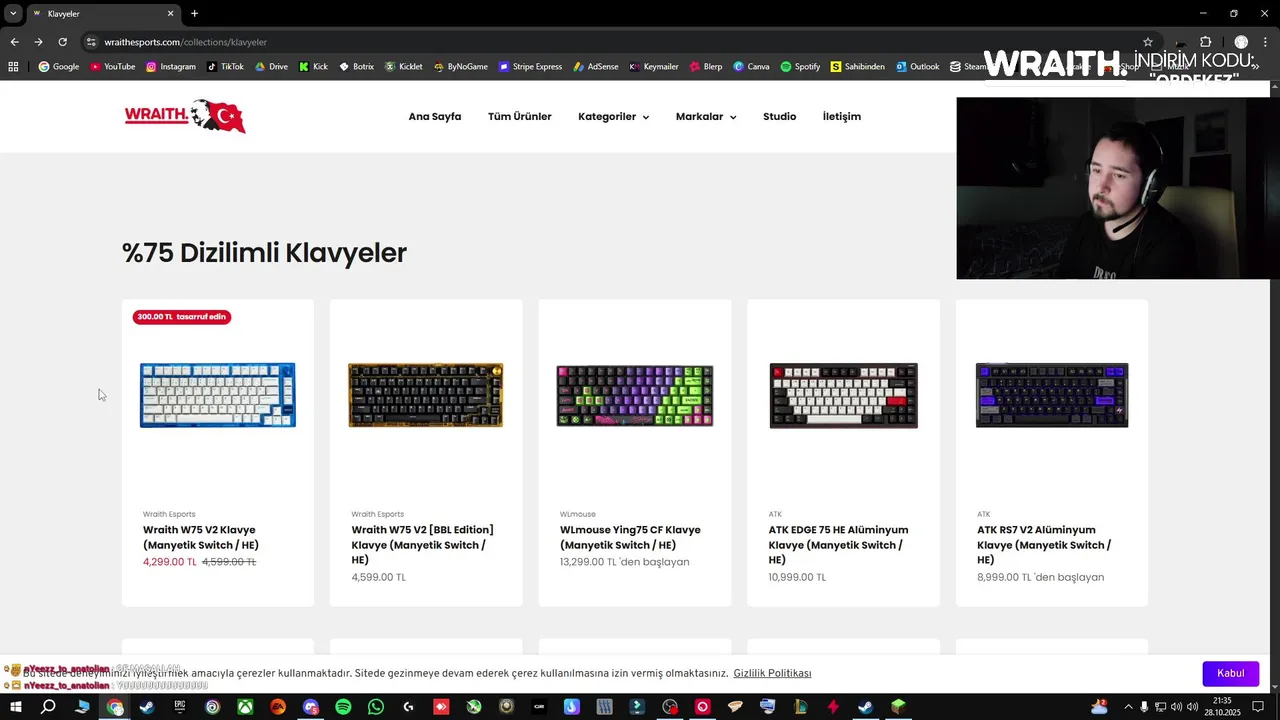This screenshot has width=1280, height=720.
Task: Click the blue Wraith W75 V2 keyboard image
Action: [x=218, y=395]
